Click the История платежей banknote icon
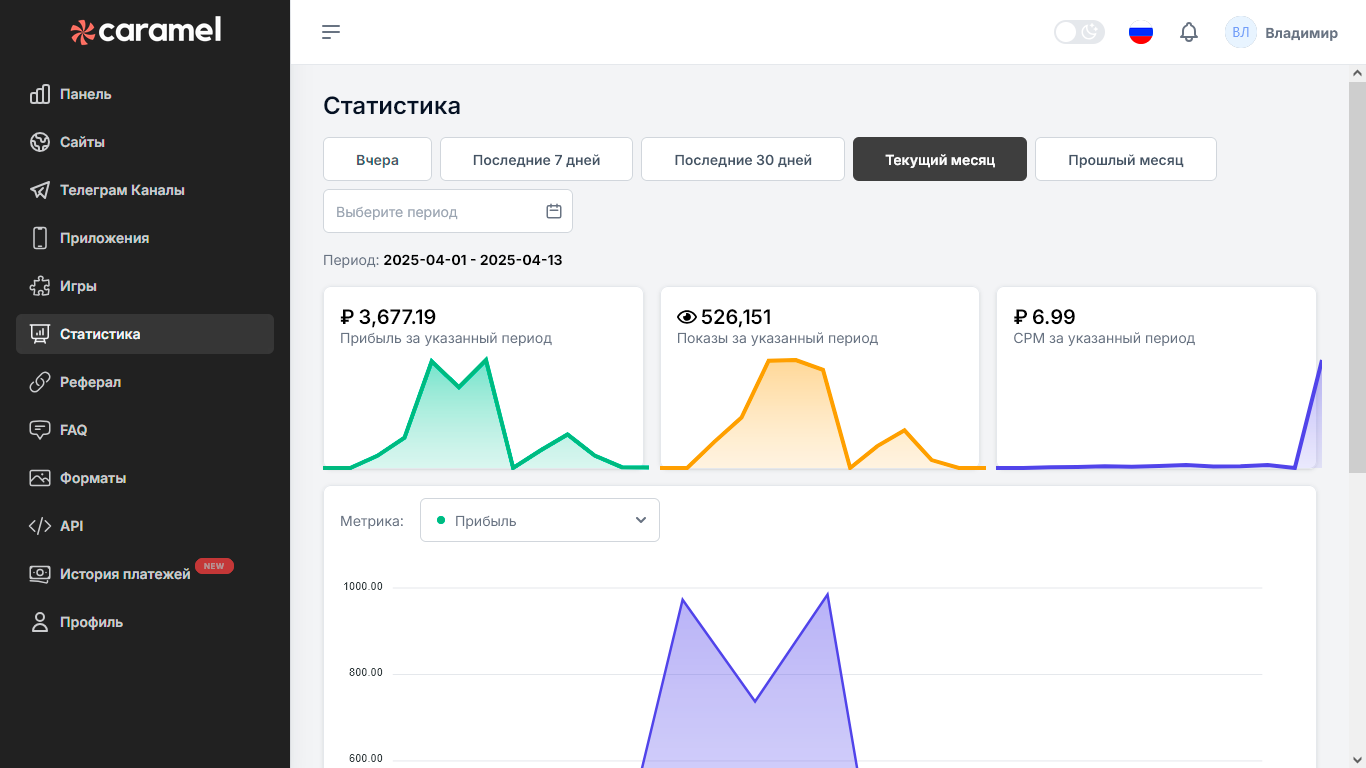The width and height of the screenshot is (1366, 768). (x=40, y=574)
